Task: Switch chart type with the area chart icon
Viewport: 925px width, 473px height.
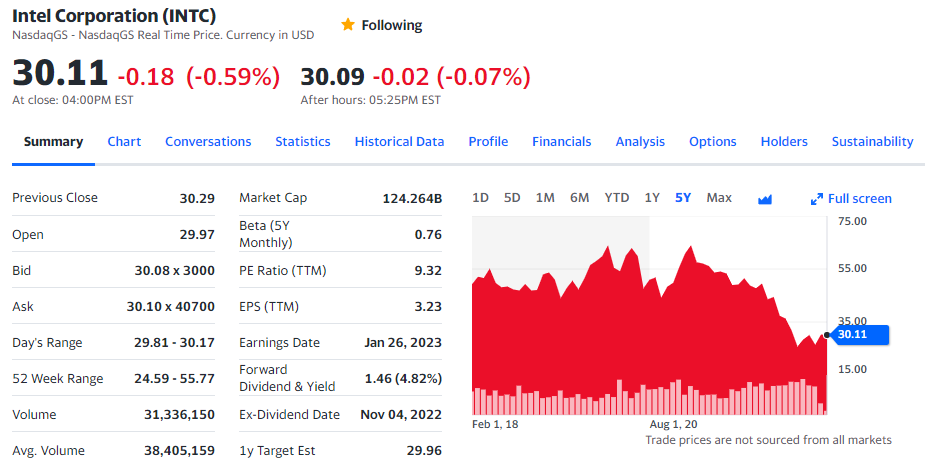Action: pos(765,199)
